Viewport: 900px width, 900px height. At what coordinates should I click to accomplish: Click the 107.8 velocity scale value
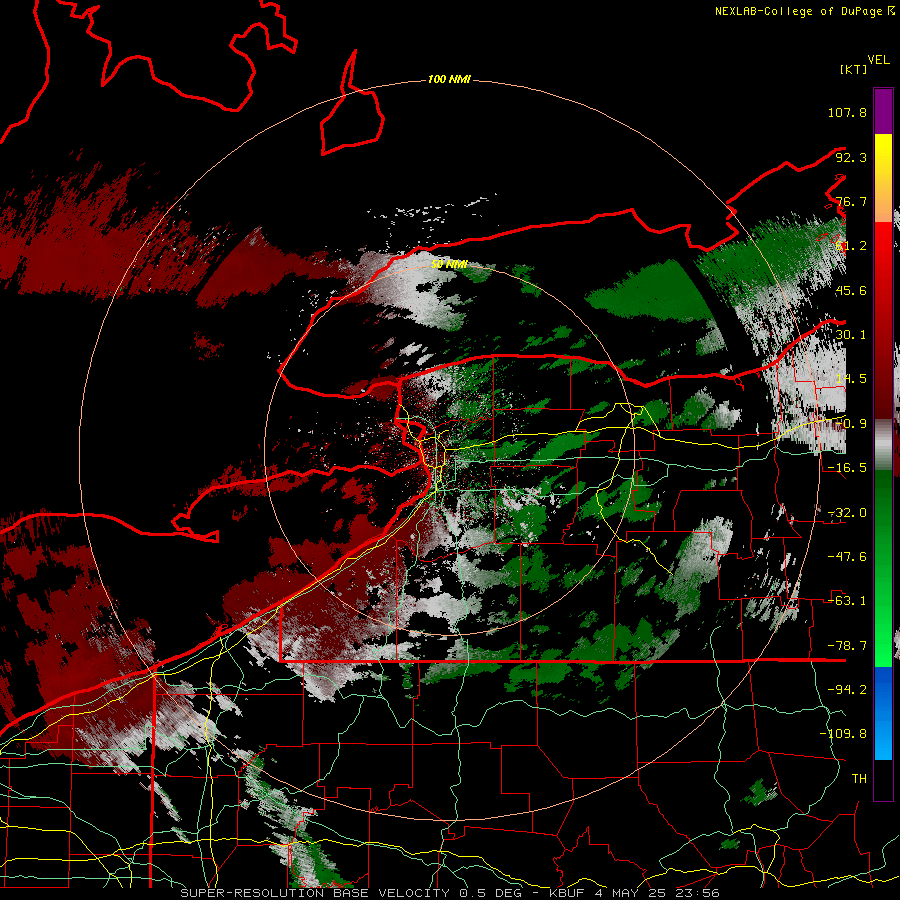click(x=847, y=112)
